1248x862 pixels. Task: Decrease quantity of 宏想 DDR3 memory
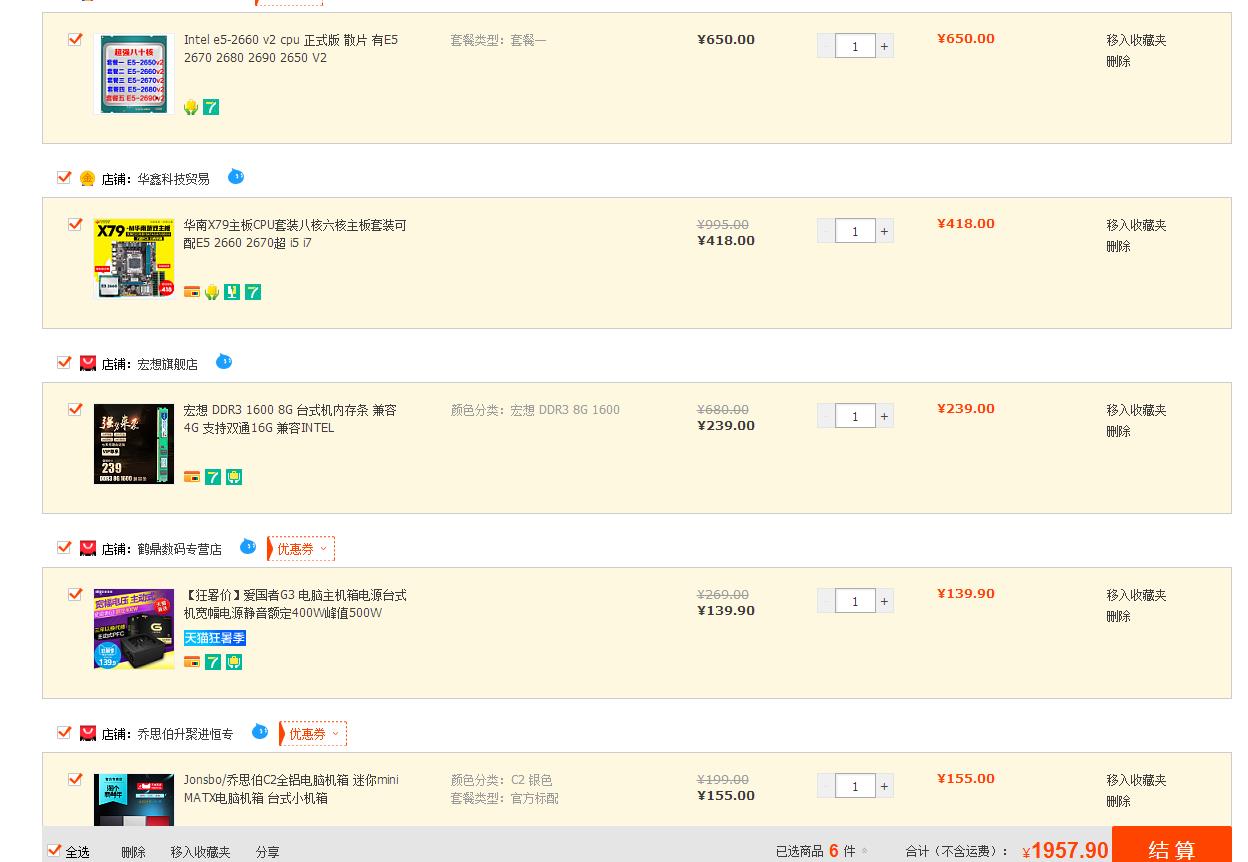pos(825,416)
